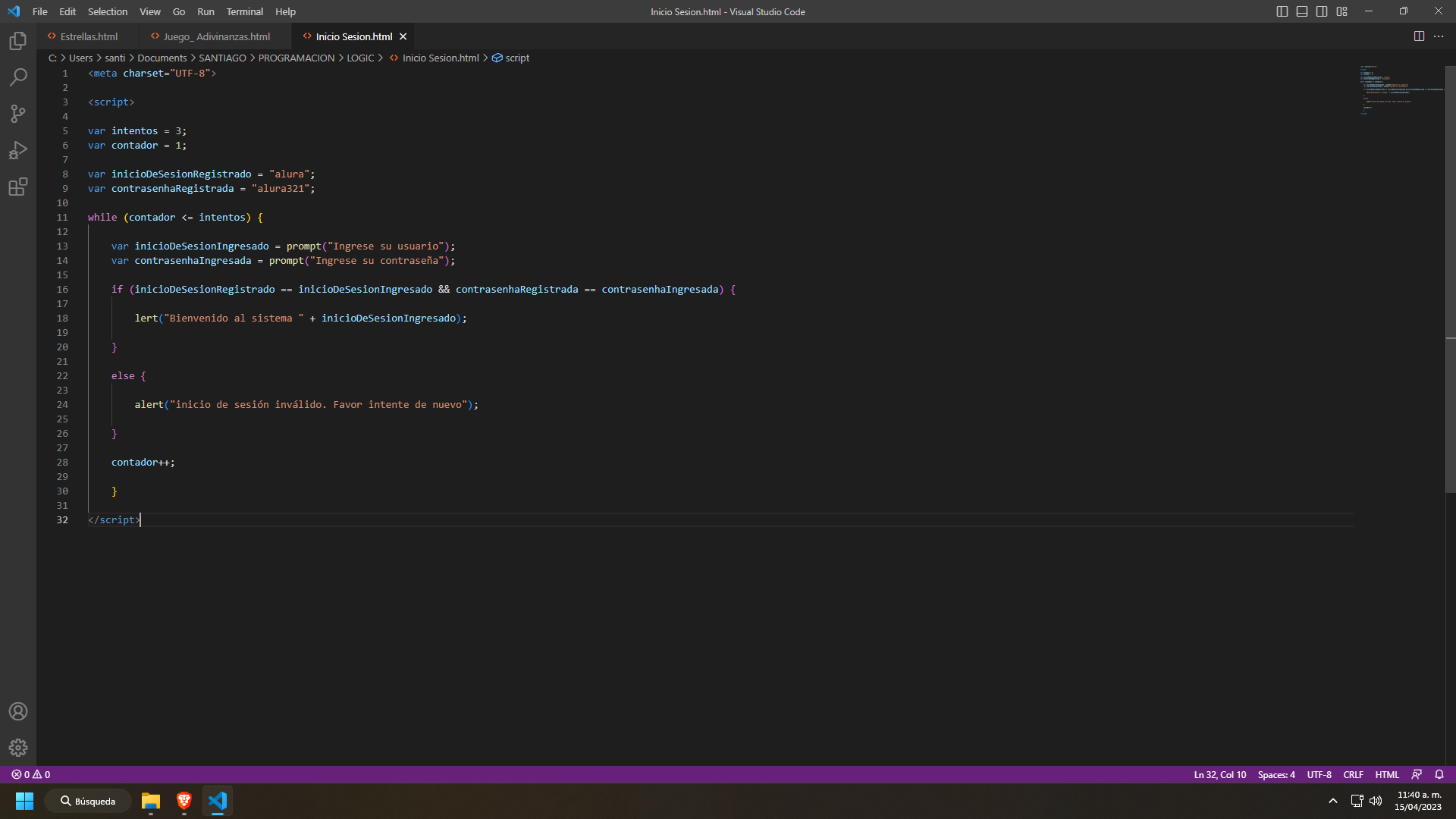This screenshot has height=819, width=1456.
Task: Click the editor vertical scrollbar
Action: coord(1450,279)
